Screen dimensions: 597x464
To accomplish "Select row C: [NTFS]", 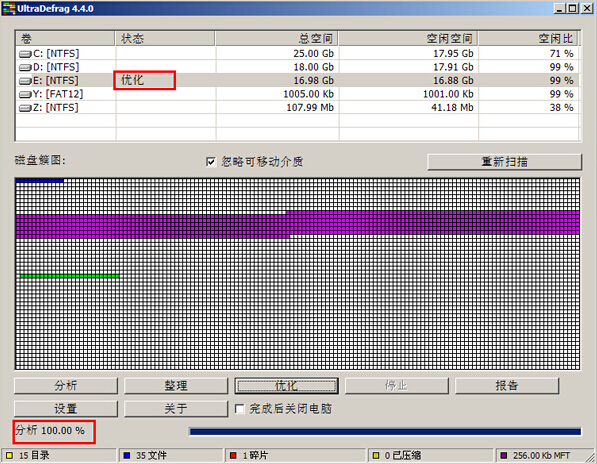I will (297, 54).
